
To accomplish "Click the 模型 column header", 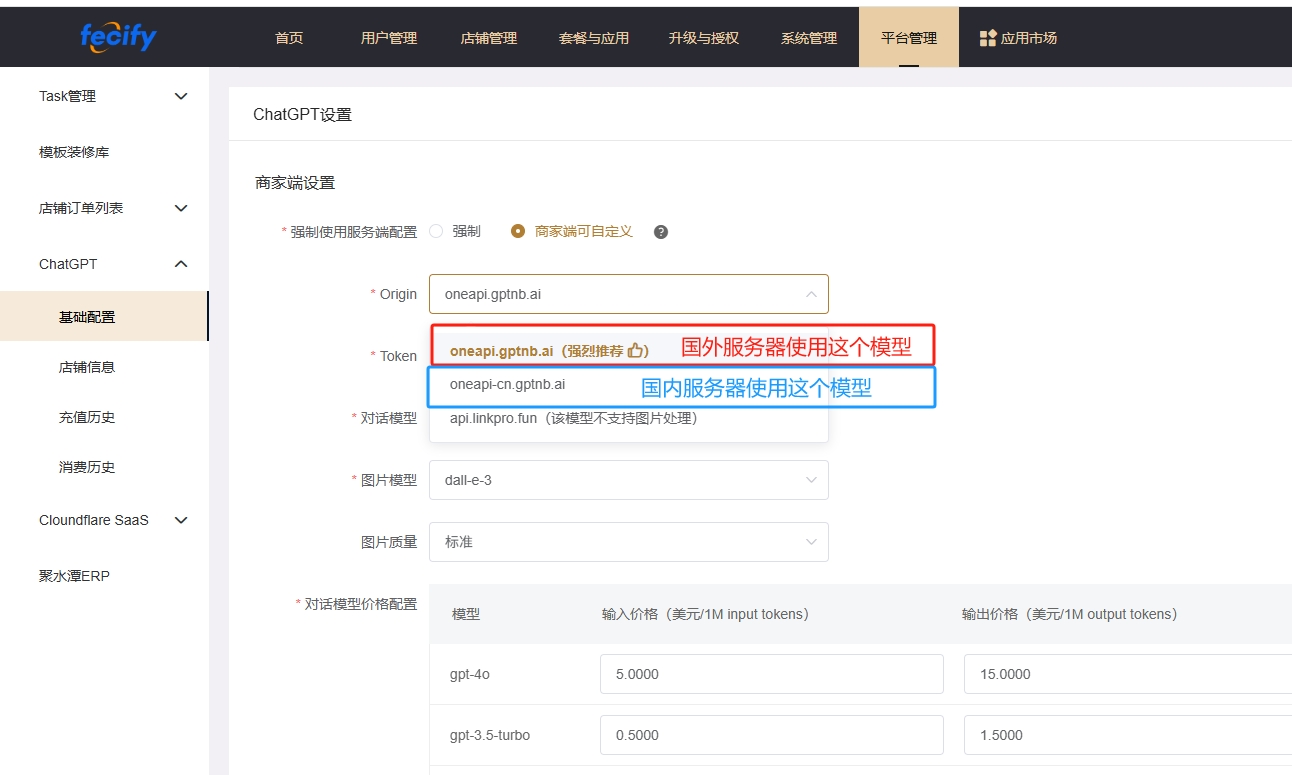I will click(466, 614).
